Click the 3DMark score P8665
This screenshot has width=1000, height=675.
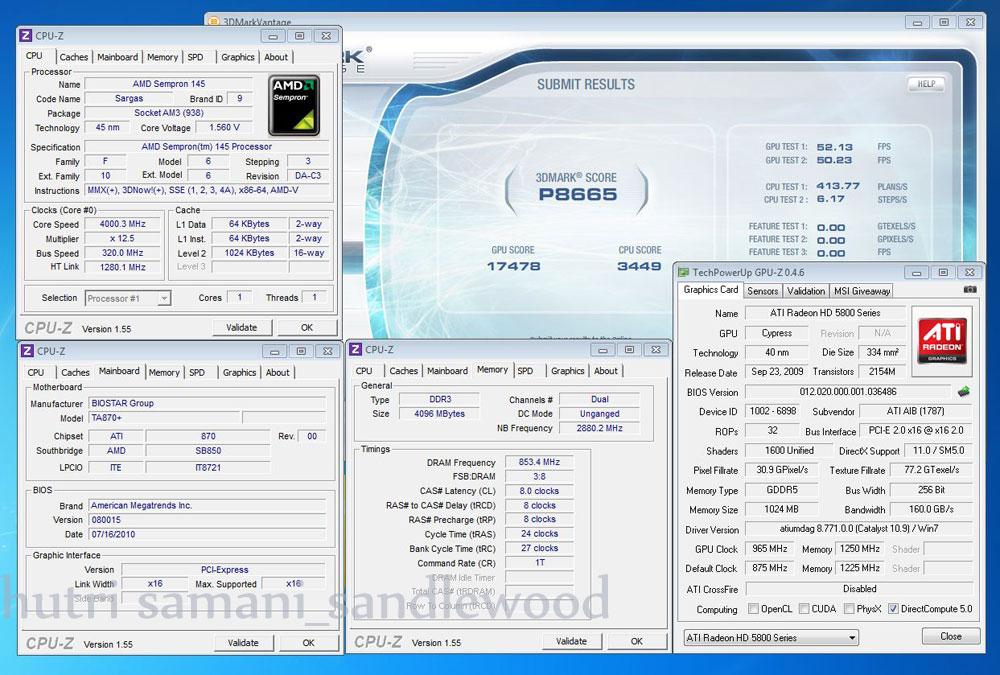(578, 194)
